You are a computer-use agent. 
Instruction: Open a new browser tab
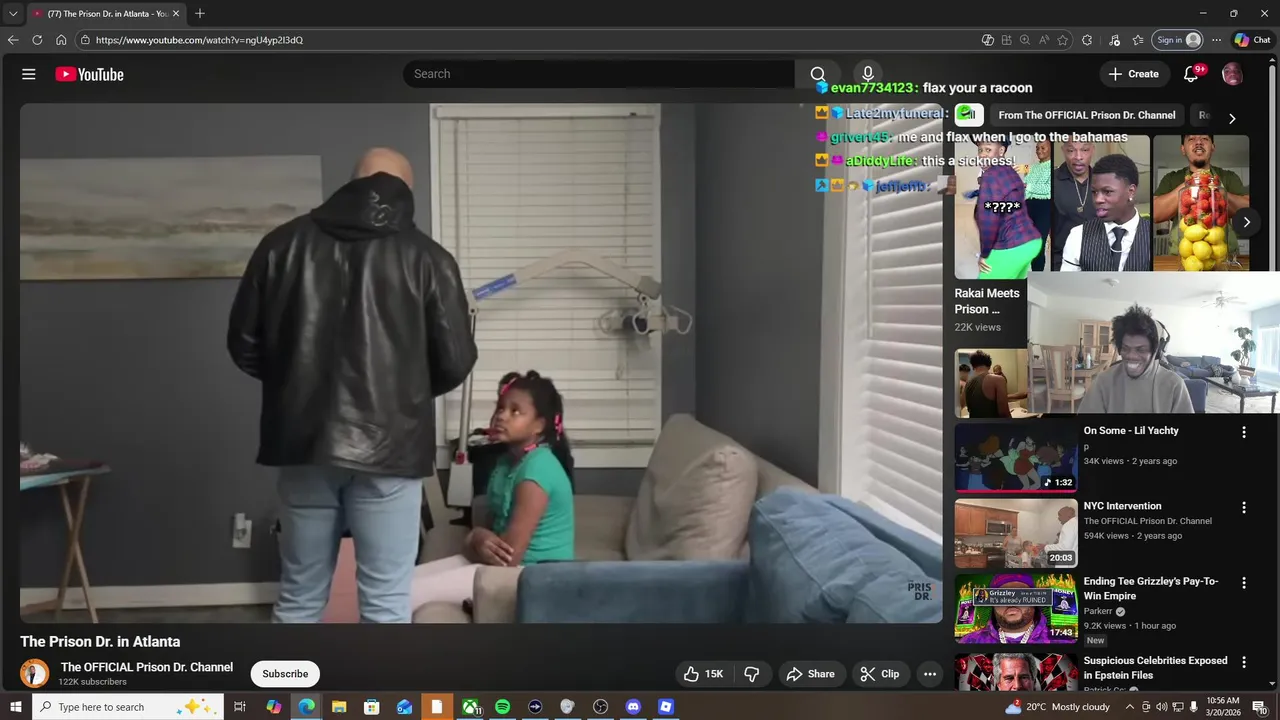point(200,14)
